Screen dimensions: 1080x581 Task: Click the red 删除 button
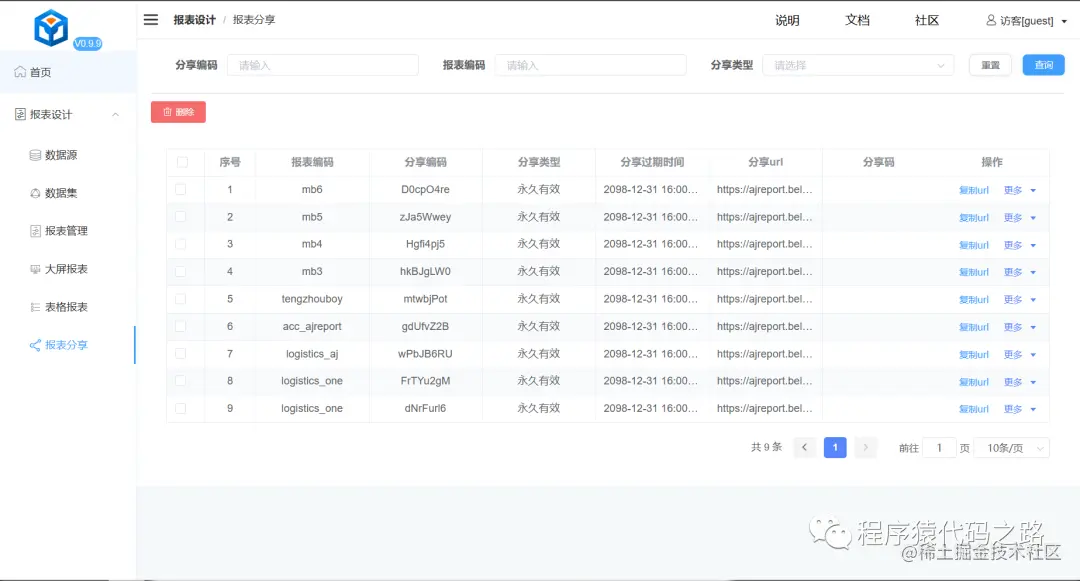click(178, 112)
